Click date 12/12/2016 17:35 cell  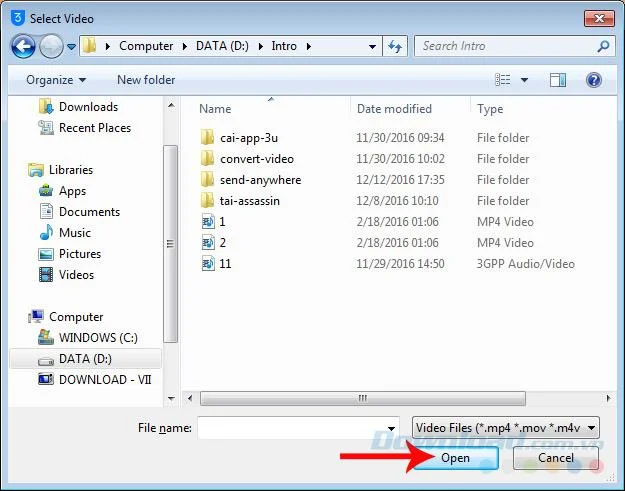point(400,180)
